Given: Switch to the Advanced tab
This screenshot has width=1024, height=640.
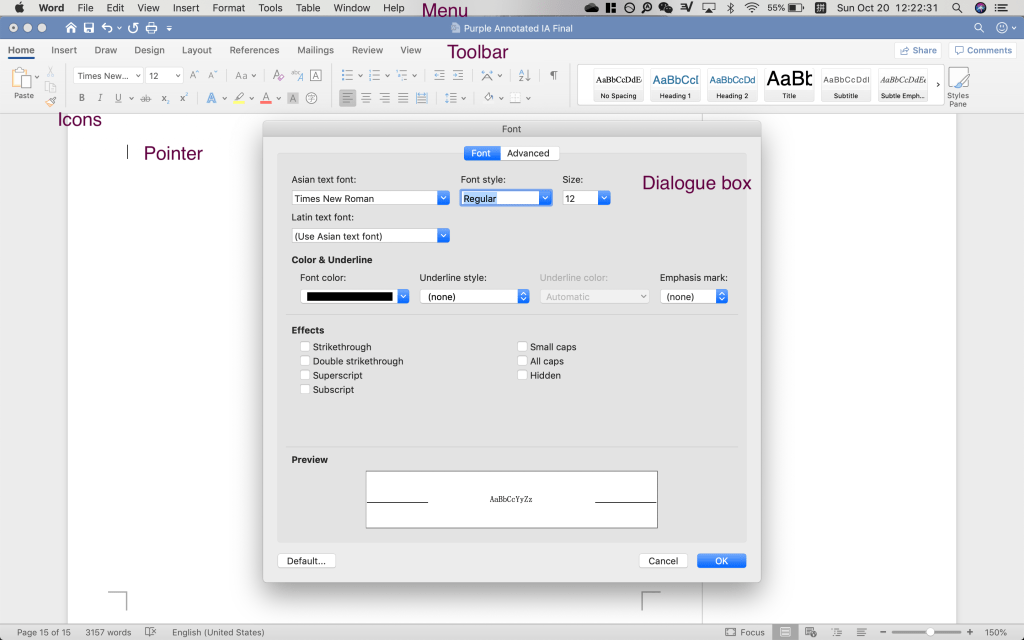Looking at the screenshot, I should click(x=528, y=153).
